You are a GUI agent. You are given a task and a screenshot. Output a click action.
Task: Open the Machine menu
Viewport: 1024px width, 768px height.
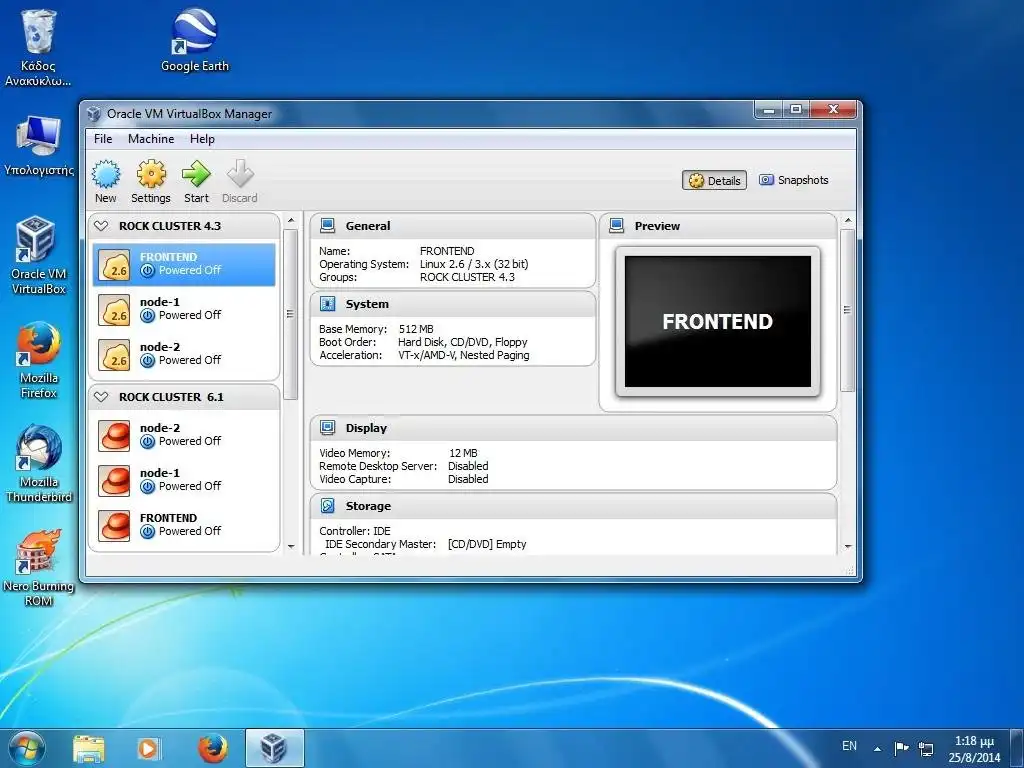[x=151, y=139]
